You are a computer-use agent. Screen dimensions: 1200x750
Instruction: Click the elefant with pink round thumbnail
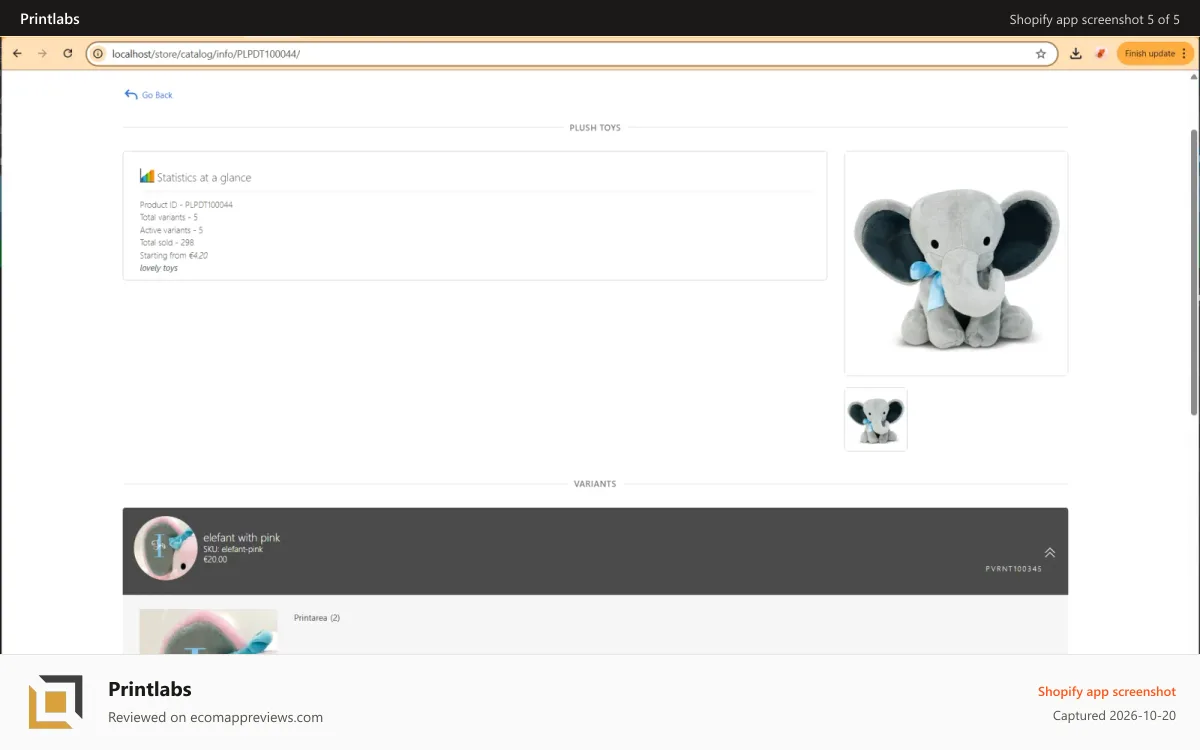pyautogui.click(x=165, y=548)
